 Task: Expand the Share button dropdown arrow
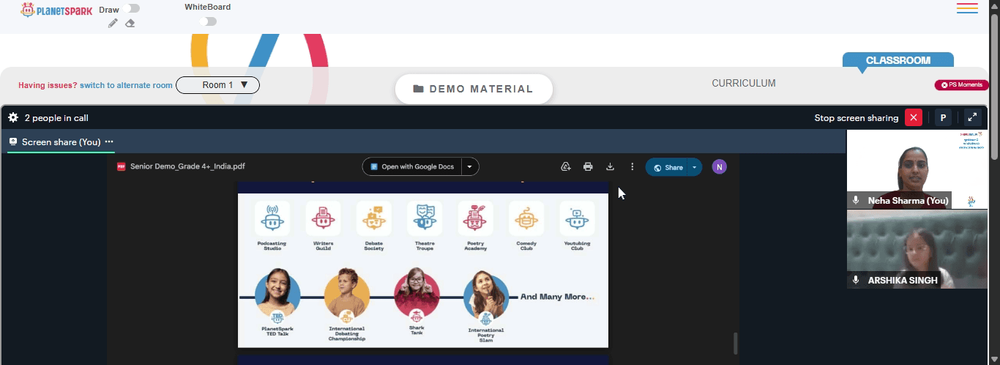click(x=694, y=167)
